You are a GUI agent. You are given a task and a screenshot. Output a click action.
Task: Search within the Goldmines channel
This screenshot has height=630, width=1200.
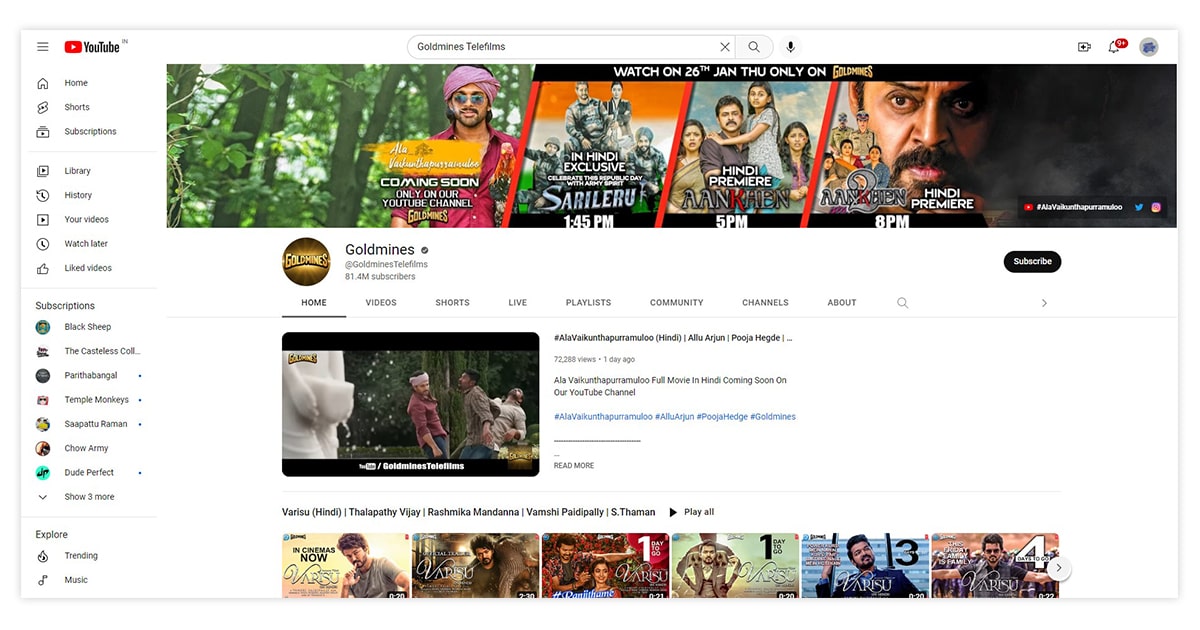pos(902,303)
